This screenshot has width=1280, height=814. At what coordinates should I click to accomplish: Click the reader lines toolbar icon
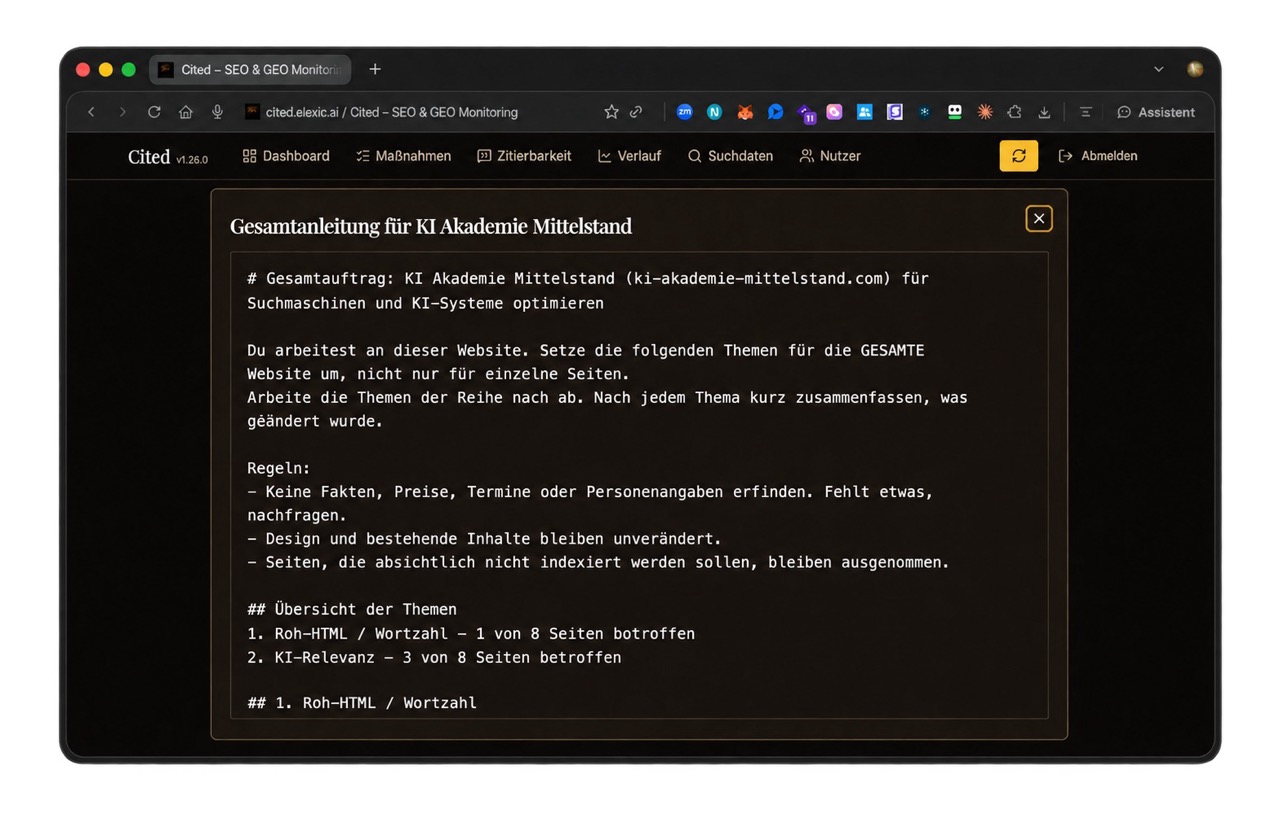tap(1085, 112)
